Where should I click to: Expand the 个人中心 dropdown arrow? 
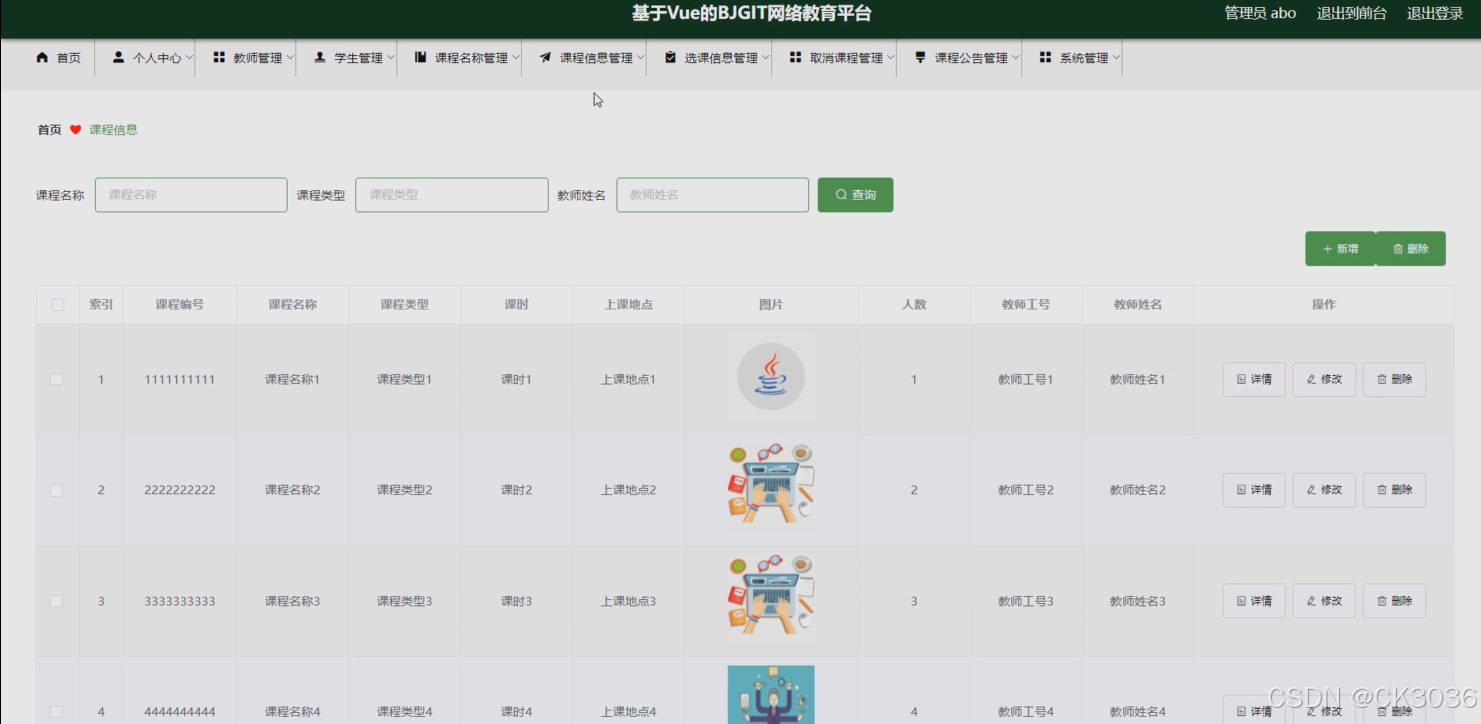click(189, 58)
